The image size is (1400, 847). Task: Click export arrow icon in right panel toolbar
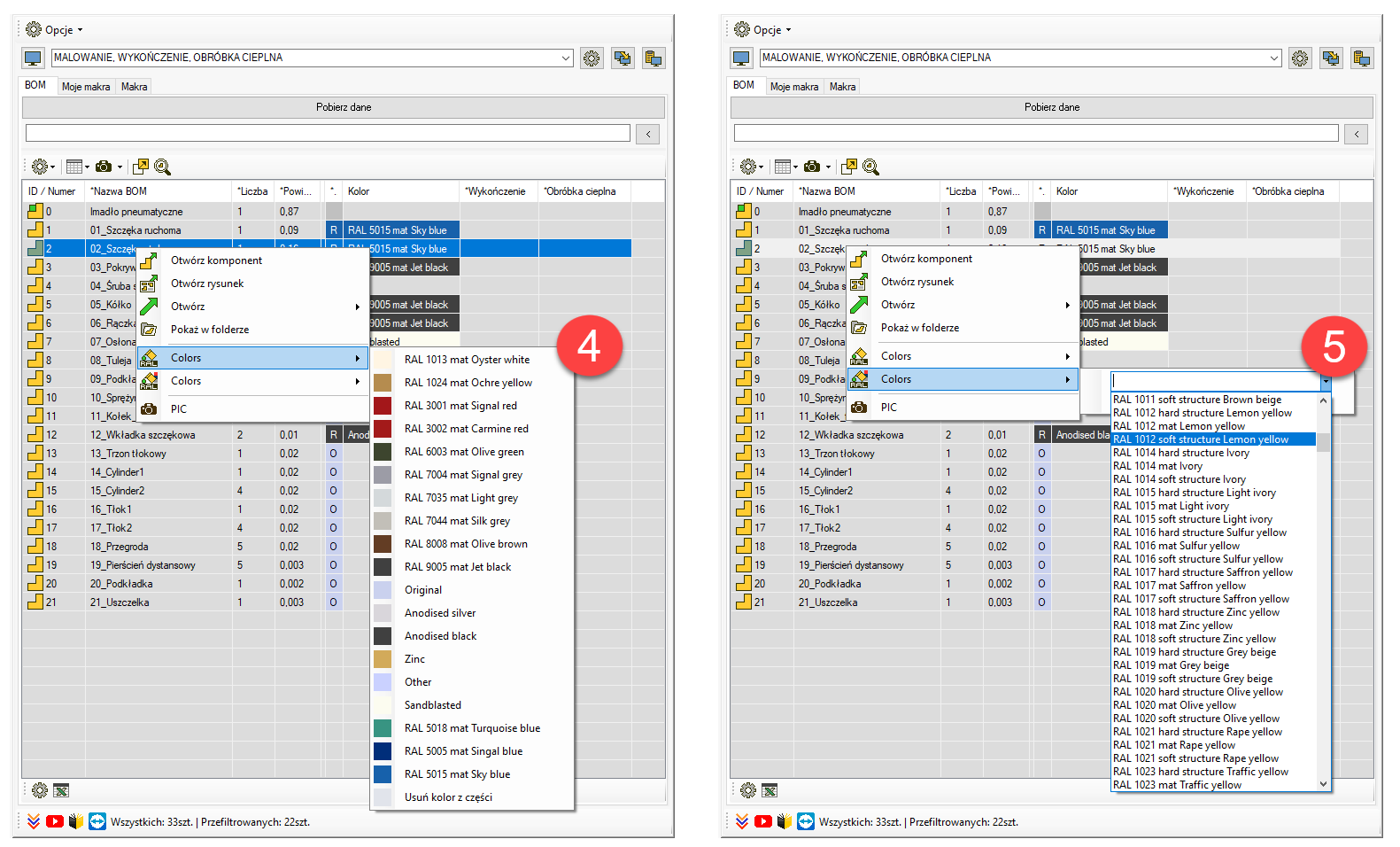pos(849,167)
